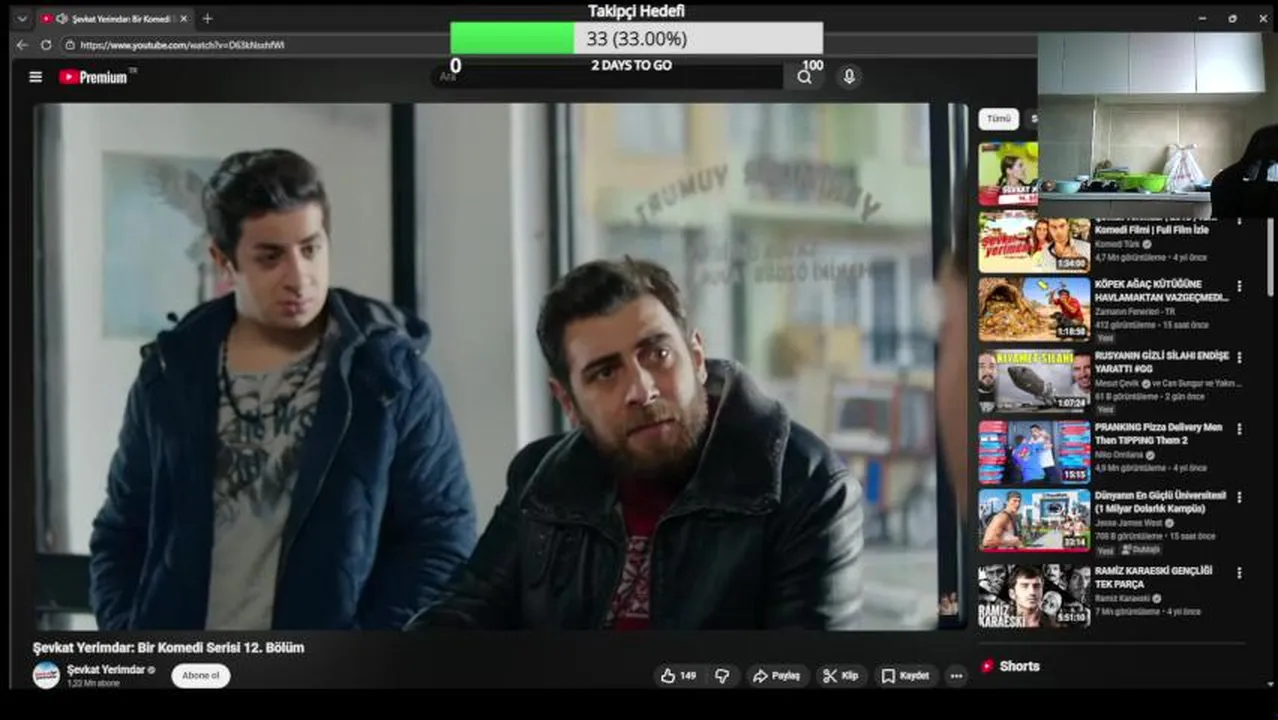Like the video with thumbs up

point(678,676)
